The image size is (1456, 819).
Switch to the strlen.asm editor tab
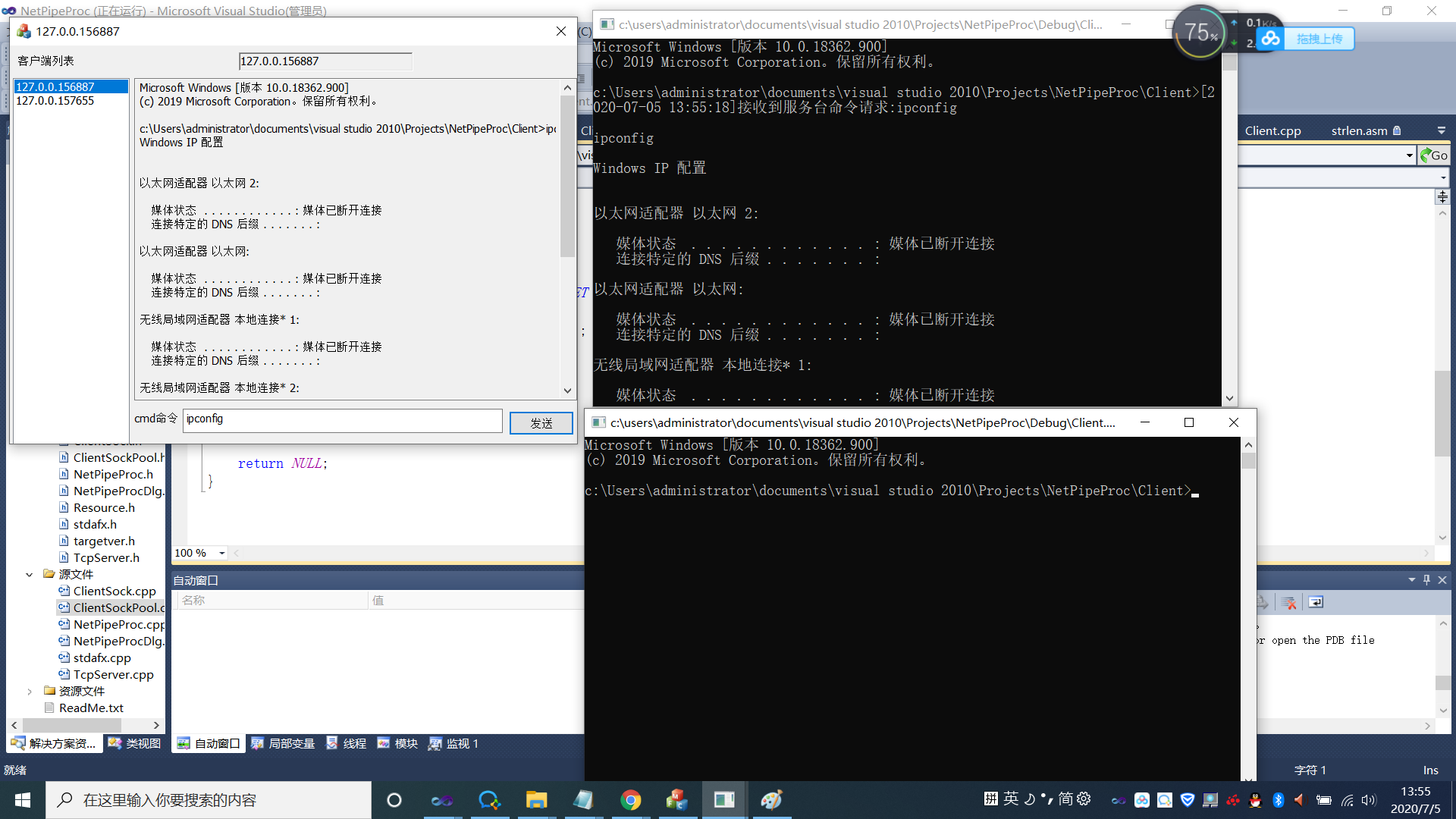1359,130
